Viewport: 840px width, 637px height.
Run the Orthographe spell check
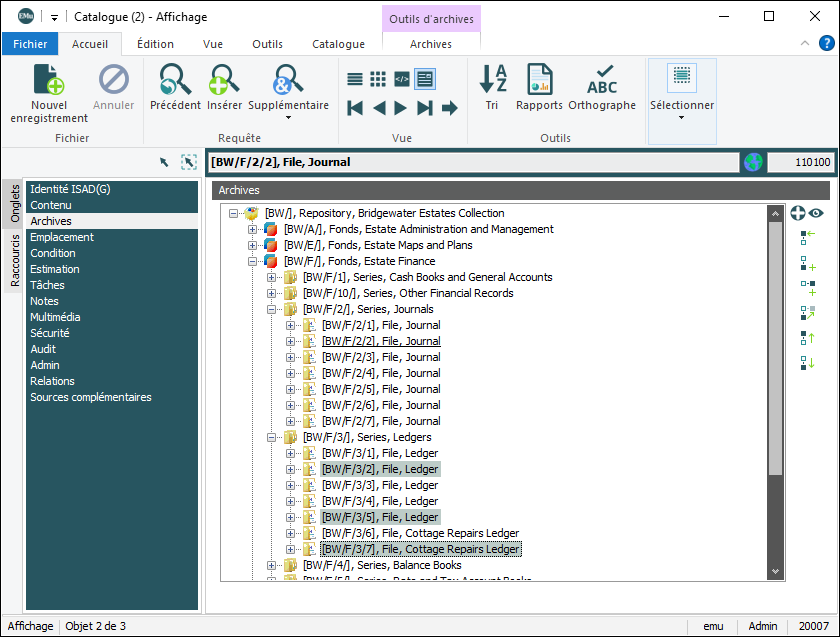[602, 80]
